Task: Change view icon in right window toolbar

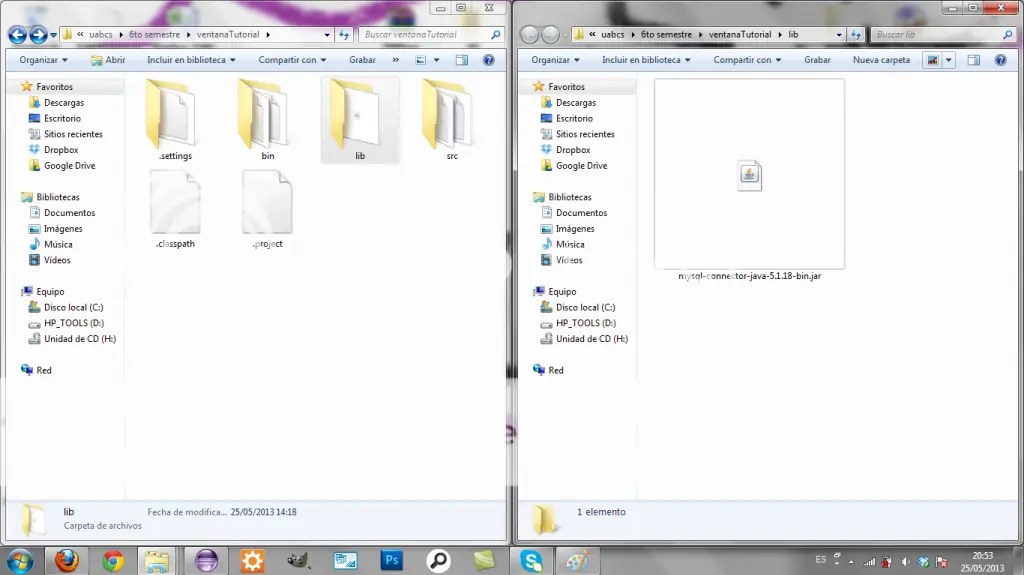Action: click(x=932, y=60)
